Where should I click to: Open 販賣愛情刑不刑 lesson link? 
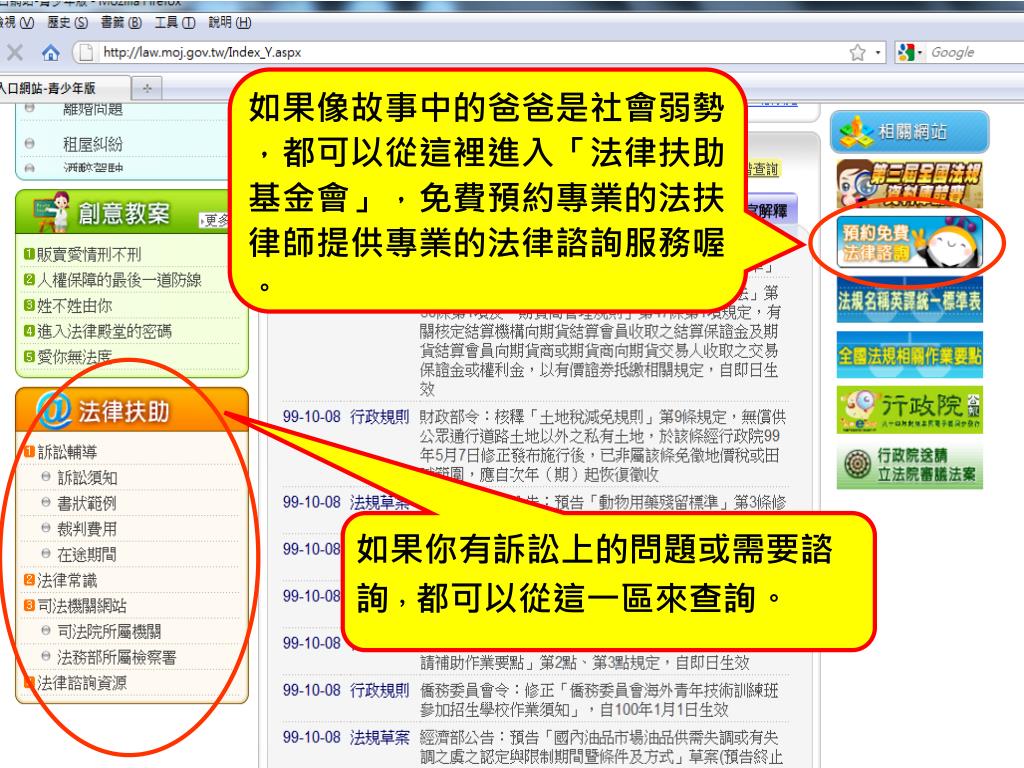point(89,254)
